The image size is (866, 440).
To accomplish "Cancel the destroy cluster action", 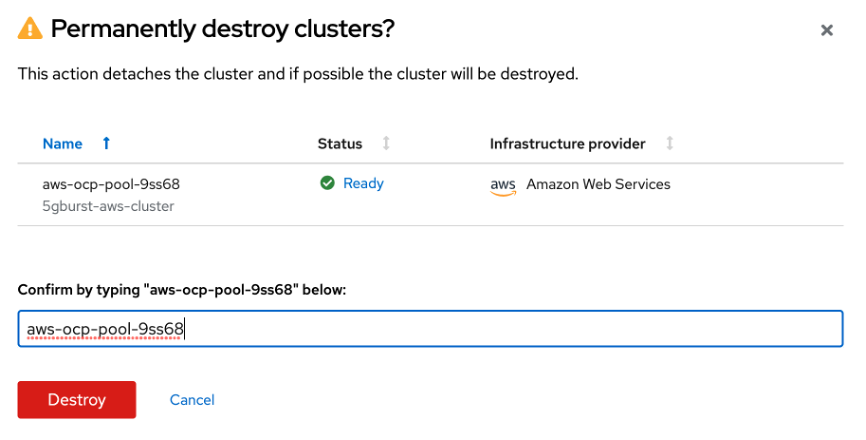I will click(x=192, y=400).
